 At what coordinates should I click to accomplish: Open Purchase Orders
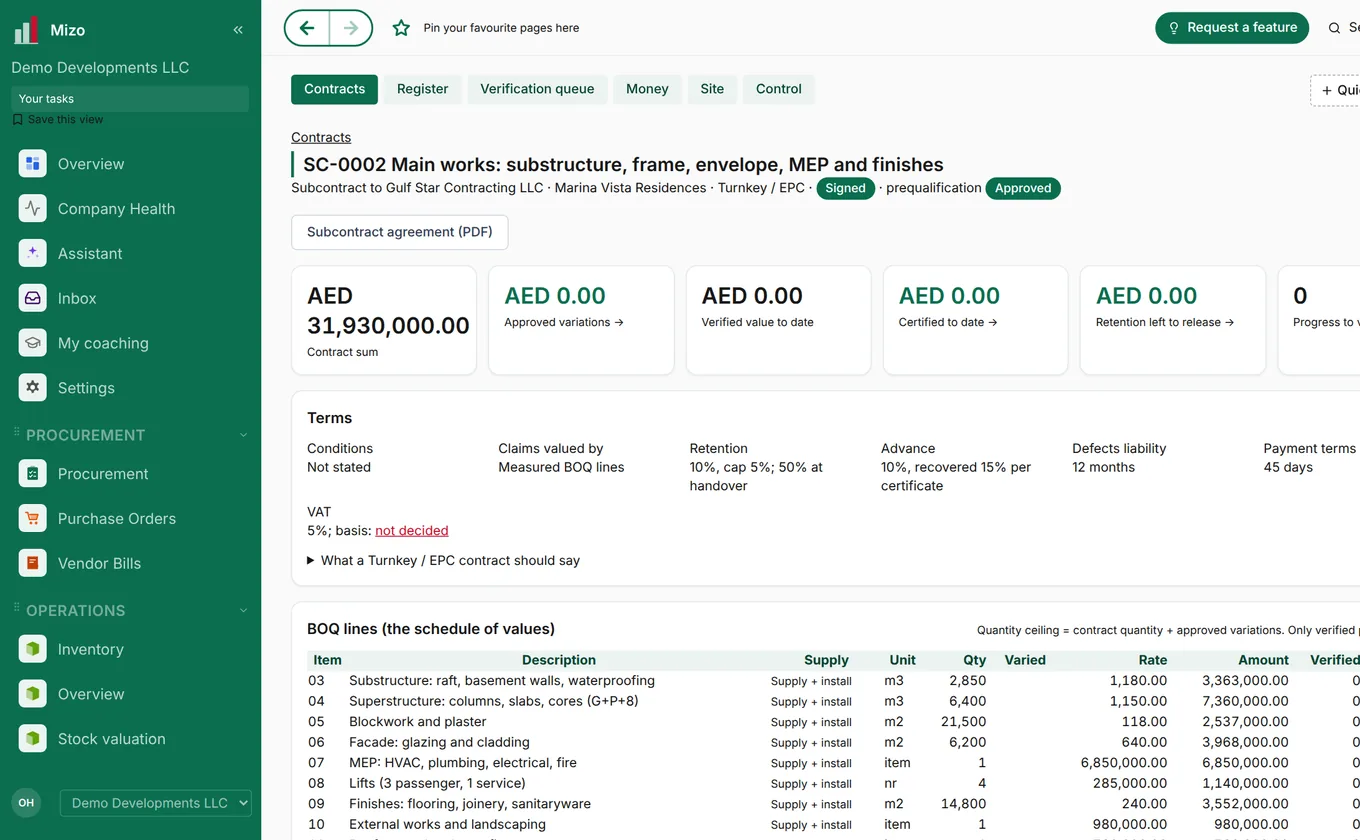[117, 519]
